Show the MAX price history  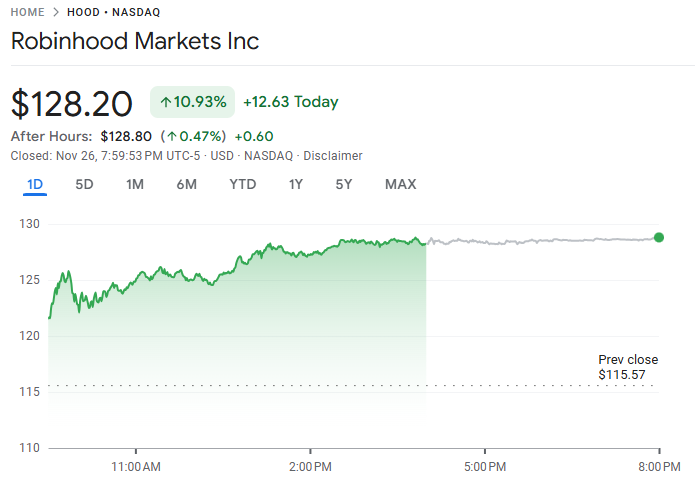tap(400, 184)
